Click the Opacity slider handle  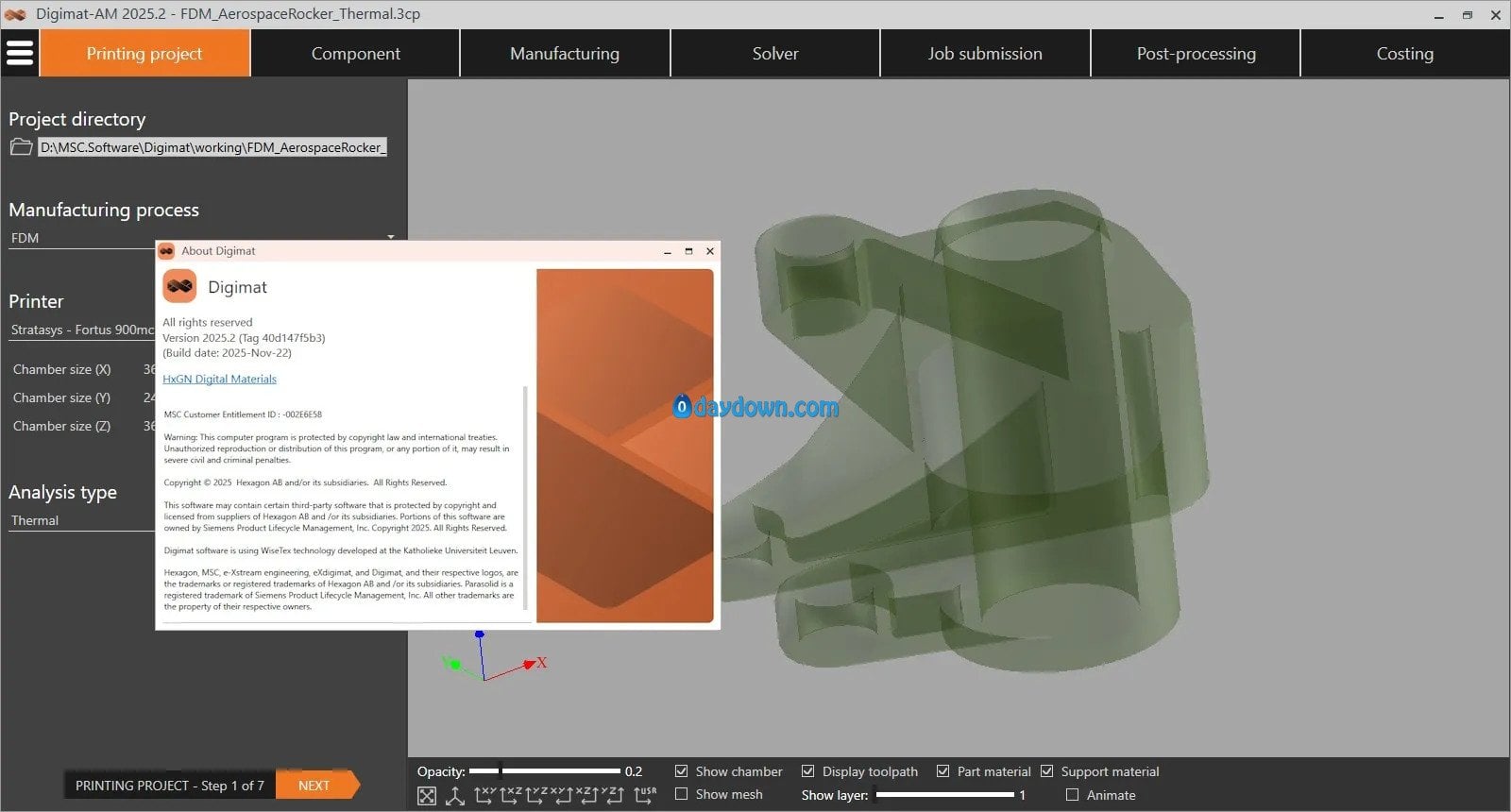click(x=499, y=771)
